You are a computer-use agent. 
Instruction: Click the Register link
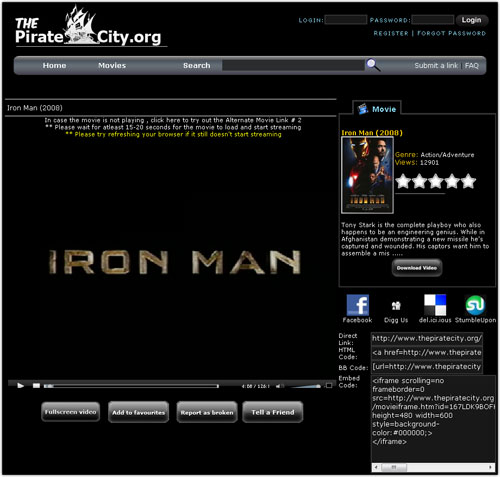point(391,33)
